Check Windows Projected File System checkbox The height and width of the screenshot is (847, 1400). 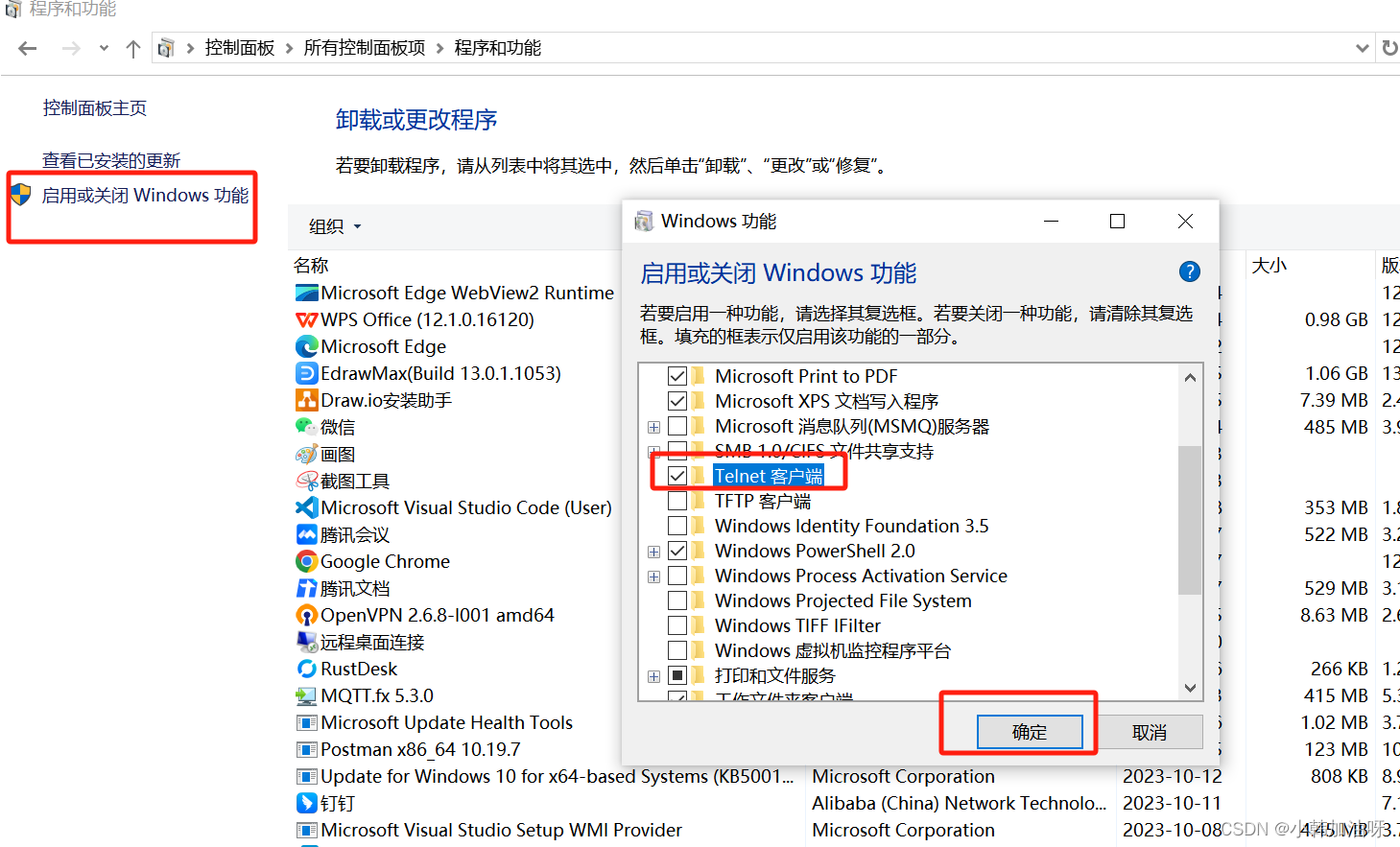(x=677, y=600)
